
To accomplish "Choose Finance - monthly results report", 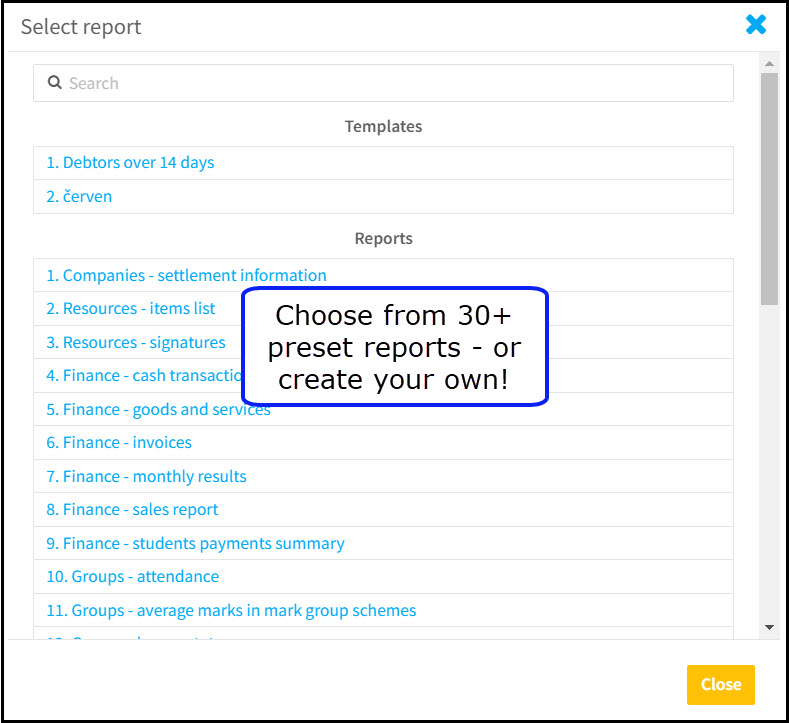I will click(x=146, y=476).
